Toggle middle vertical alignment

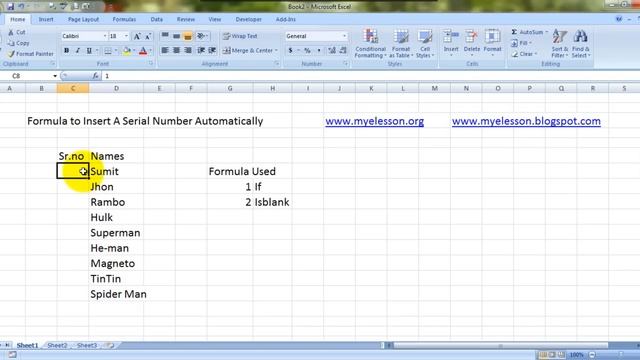pos(176,36)
